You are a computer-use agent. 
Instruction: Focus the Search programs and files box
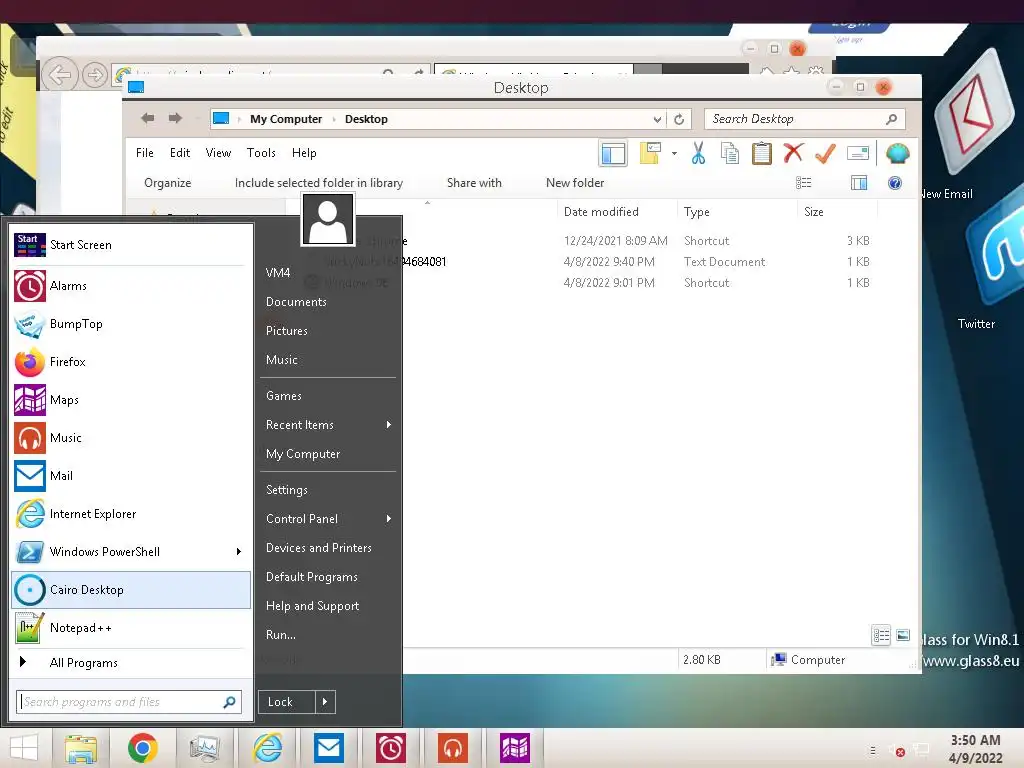[129, 702]
